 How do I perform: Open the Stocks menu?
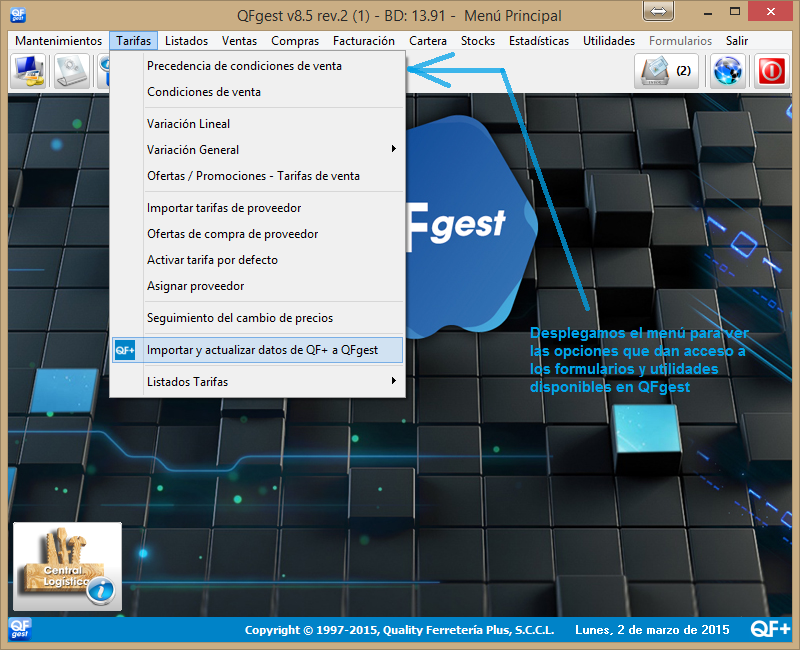(478, 41)
